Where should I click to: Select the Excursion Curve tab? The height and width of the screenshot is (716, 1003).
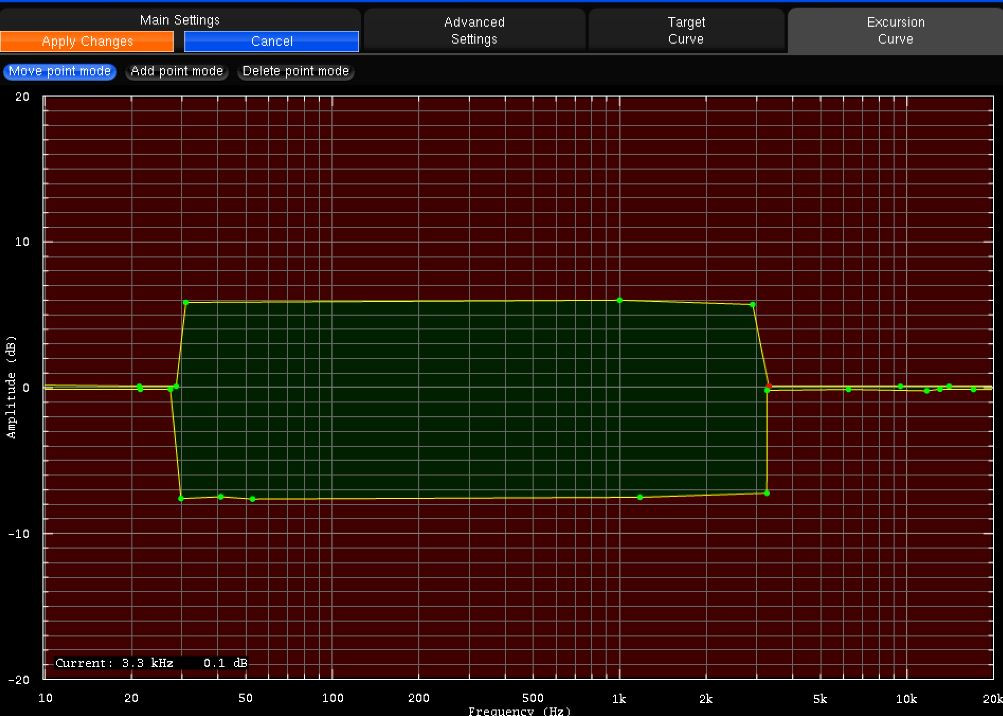895,30
